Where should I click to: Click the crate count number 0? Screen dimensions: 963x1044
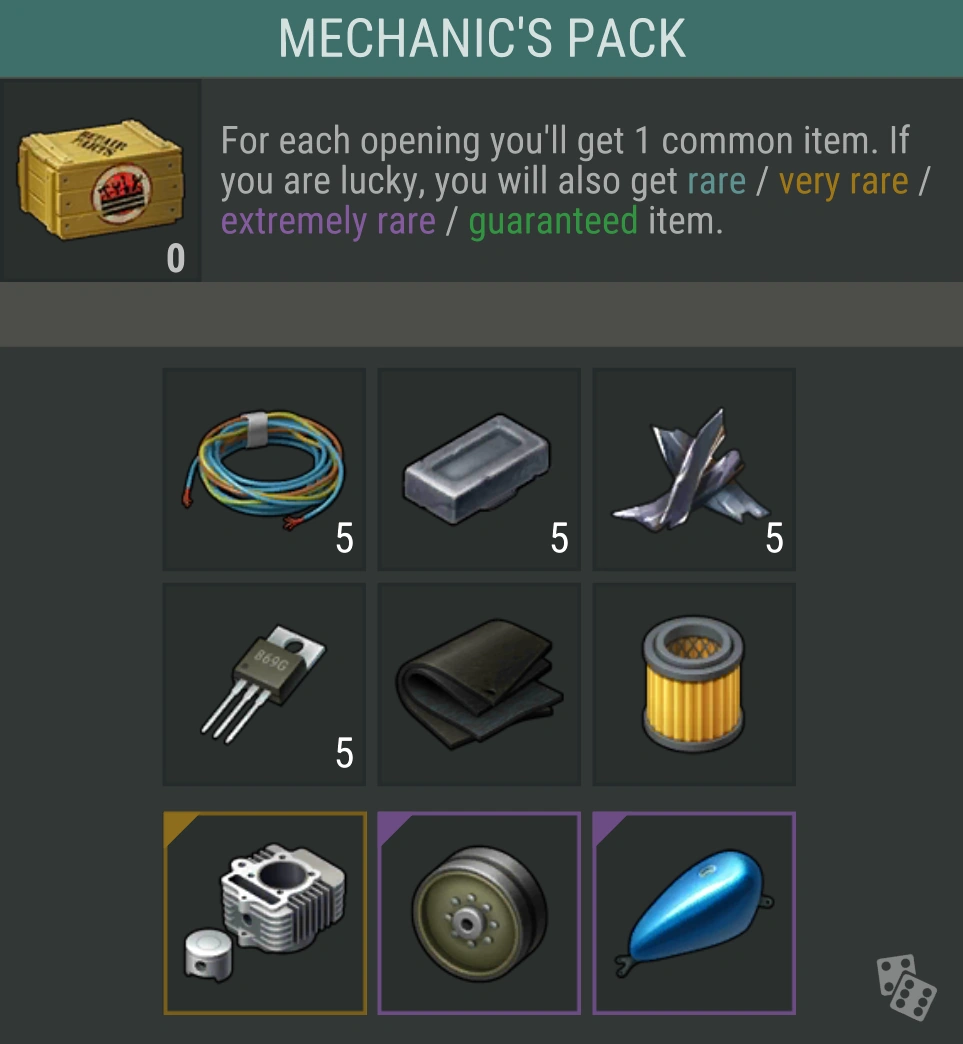click(x=176, y=258)
